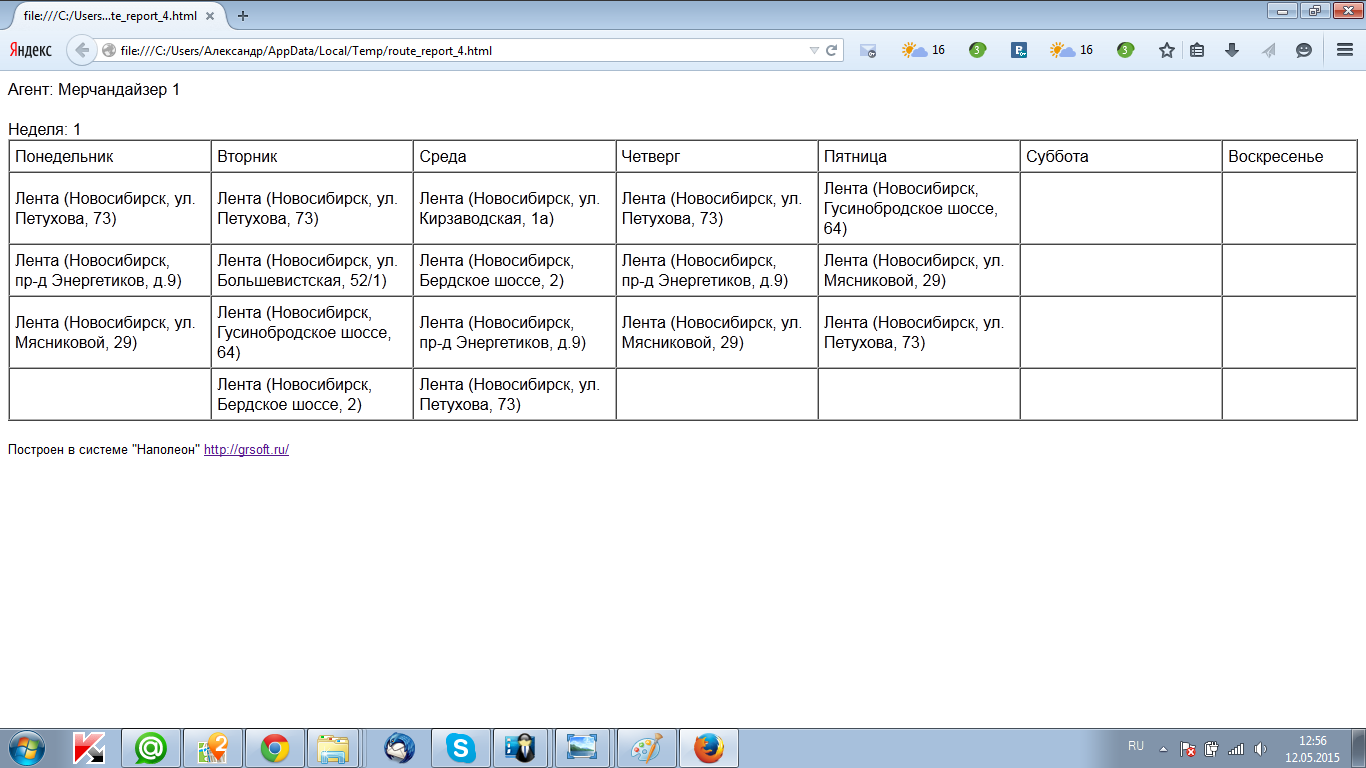1366x768 pixels.
Task: Click the power plug tray icon
Action: pyautogui.click(x=1212, y=748)
